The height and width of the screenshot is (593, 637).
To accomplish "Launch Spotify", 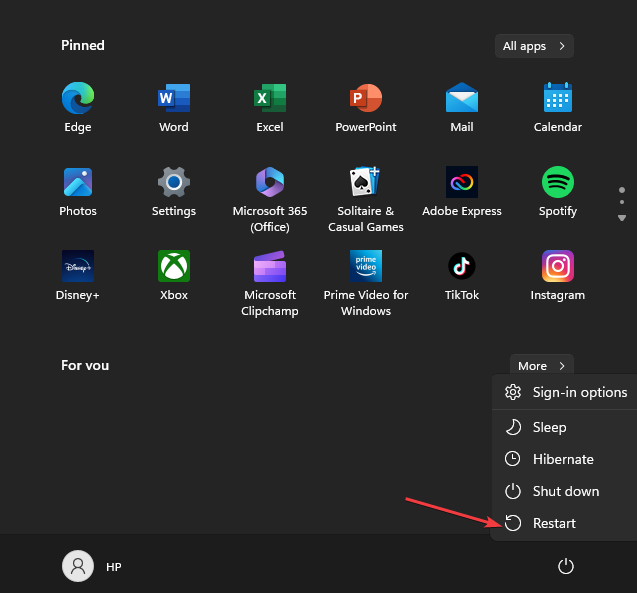I will click(x=558, y=191).
